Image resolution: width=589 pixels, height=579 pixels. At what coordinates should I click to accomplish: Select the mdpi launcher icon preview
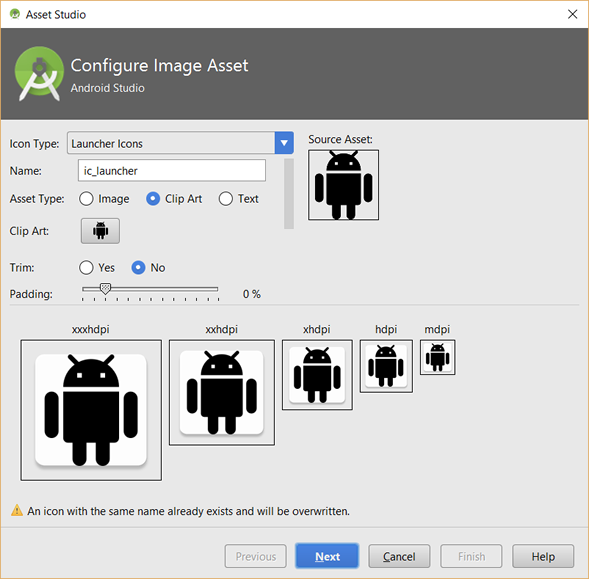[438, 357]
